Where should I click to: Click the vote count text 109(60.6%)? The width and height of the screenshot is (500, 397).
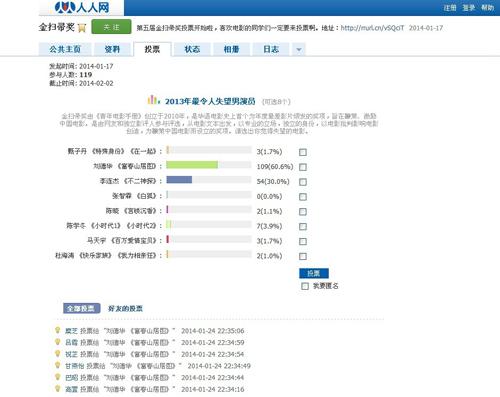point(275,167)
